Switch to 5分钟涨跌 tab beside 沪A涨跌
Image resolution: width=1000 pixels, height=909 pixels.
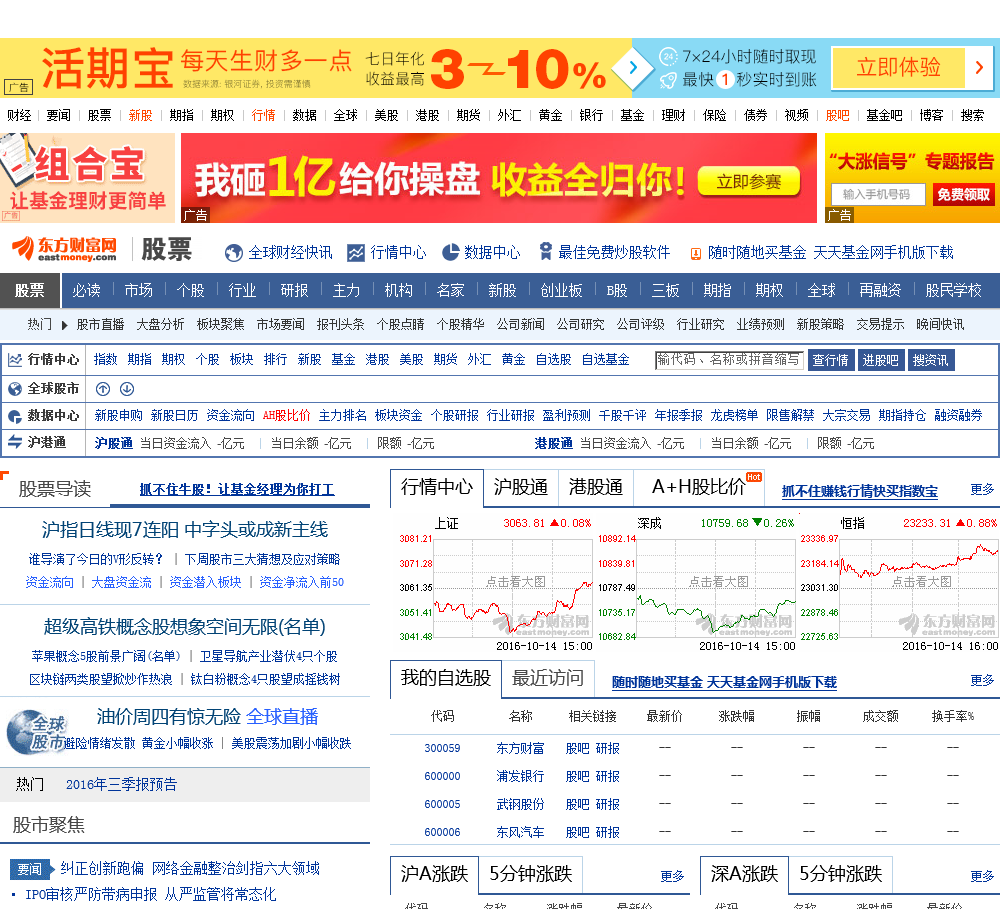531,874
